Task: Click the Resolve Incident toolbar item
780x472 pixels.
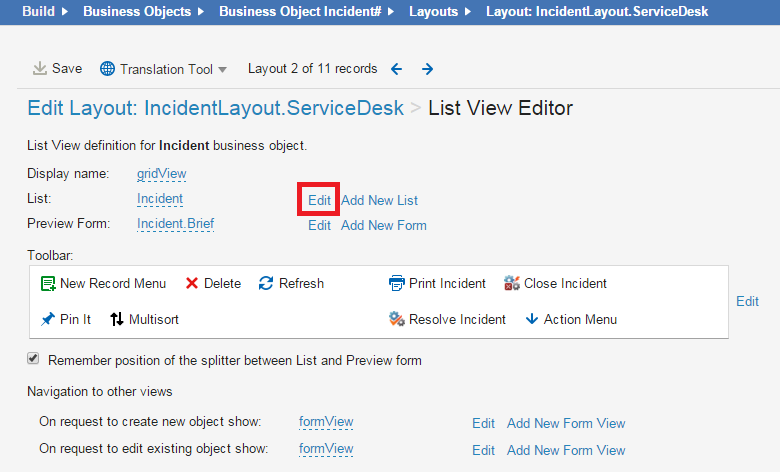Action: 447,320
